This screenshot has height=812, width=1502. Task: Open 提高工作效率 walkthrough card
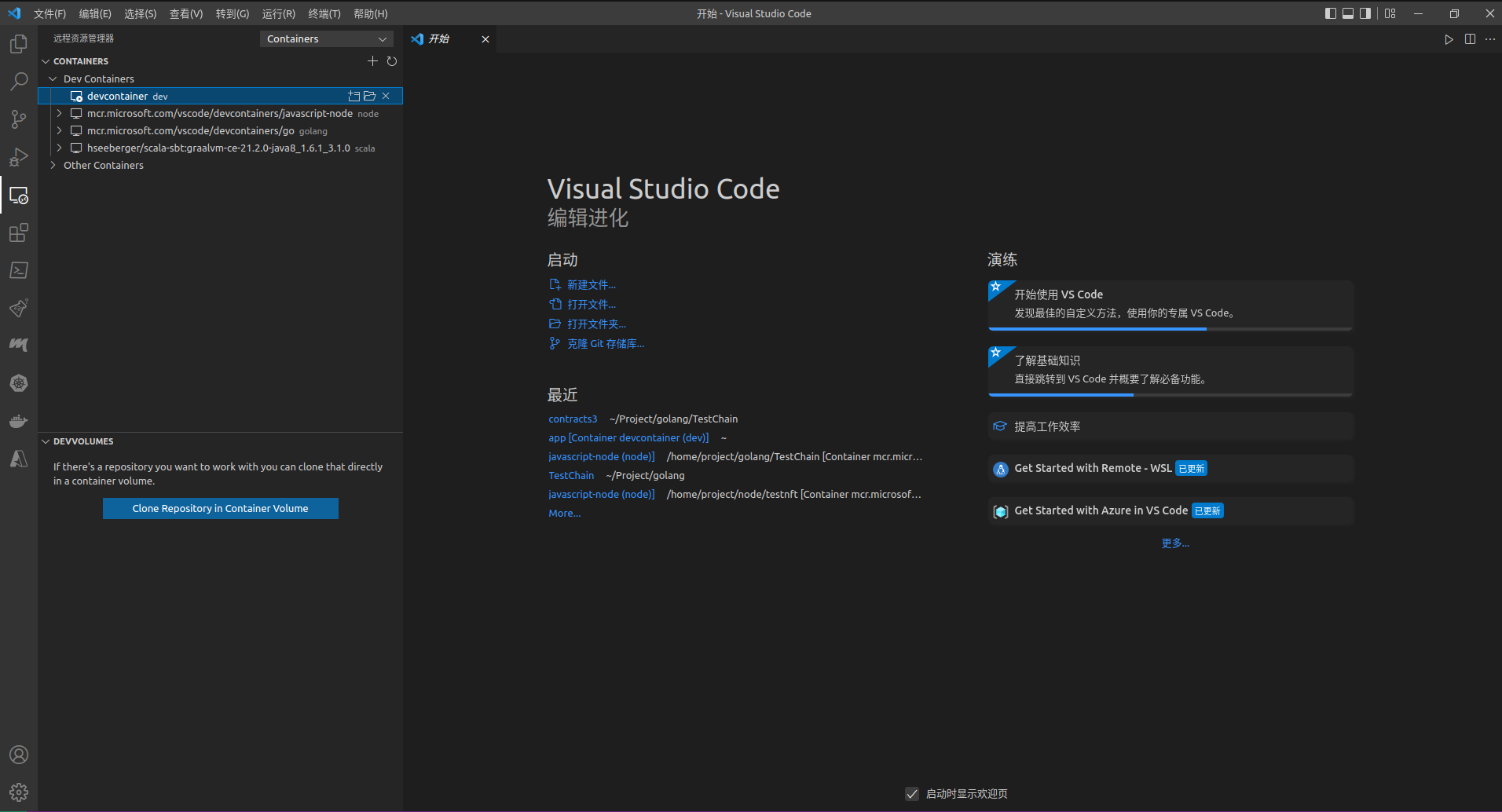pyautogui.click(x=1170, y=426)
